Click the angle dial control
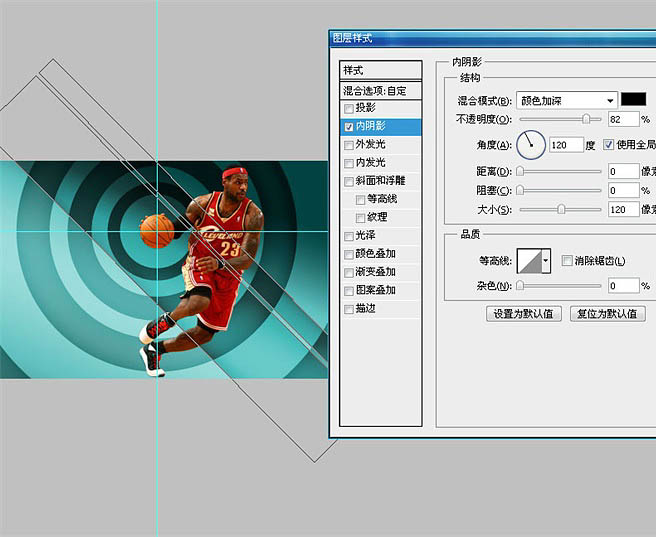Viewport: 656px width, 537px height. tap(531, 145)
